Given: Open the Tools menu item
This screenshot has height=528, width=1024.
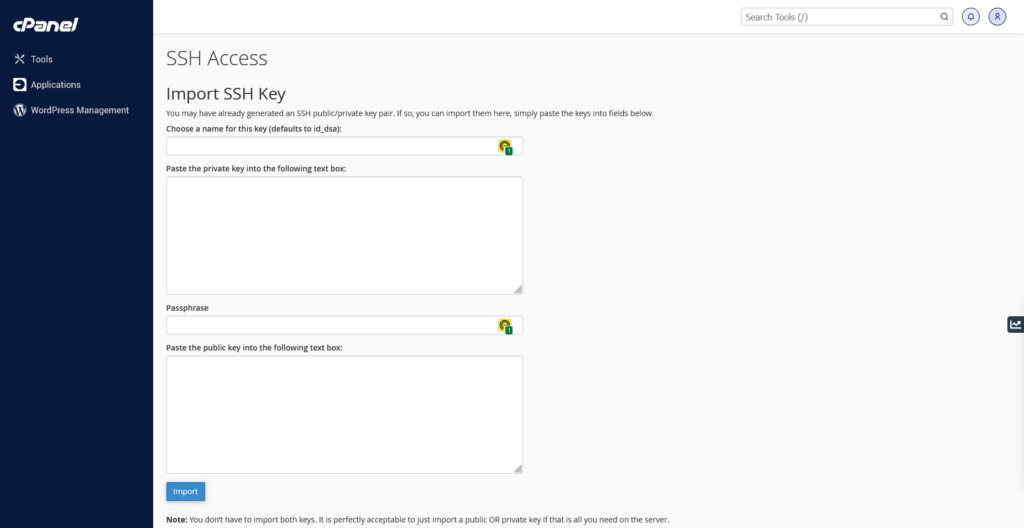Looking at the screenshot, I should click(42, 59).
